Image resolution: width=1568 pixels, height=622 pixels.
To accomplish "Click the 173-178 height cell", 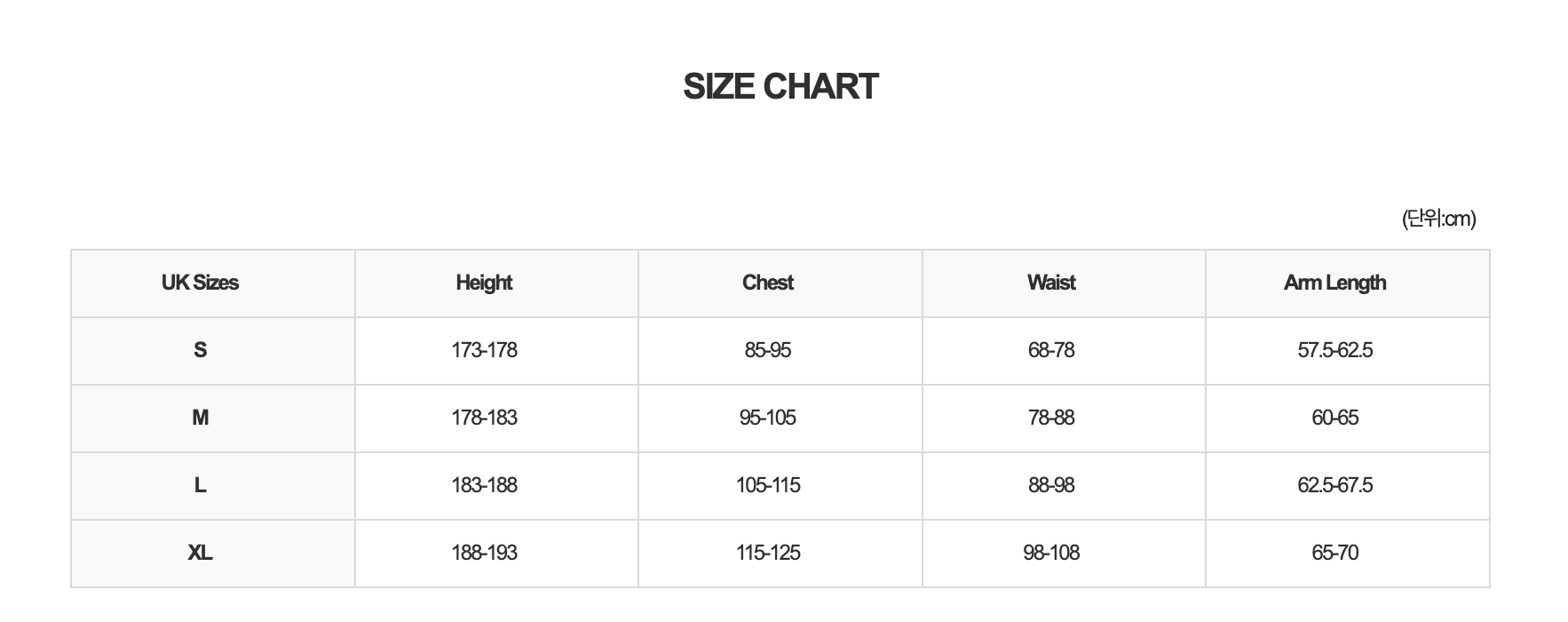I will [484, 350].
